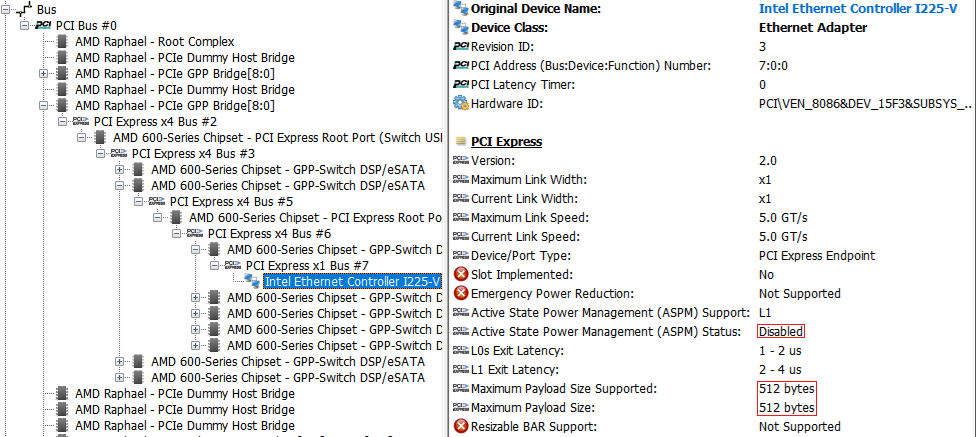Click the AMD Raphael Root Complex chip icon
This screenshot has width=976, height=437.
tap(63, 41)
